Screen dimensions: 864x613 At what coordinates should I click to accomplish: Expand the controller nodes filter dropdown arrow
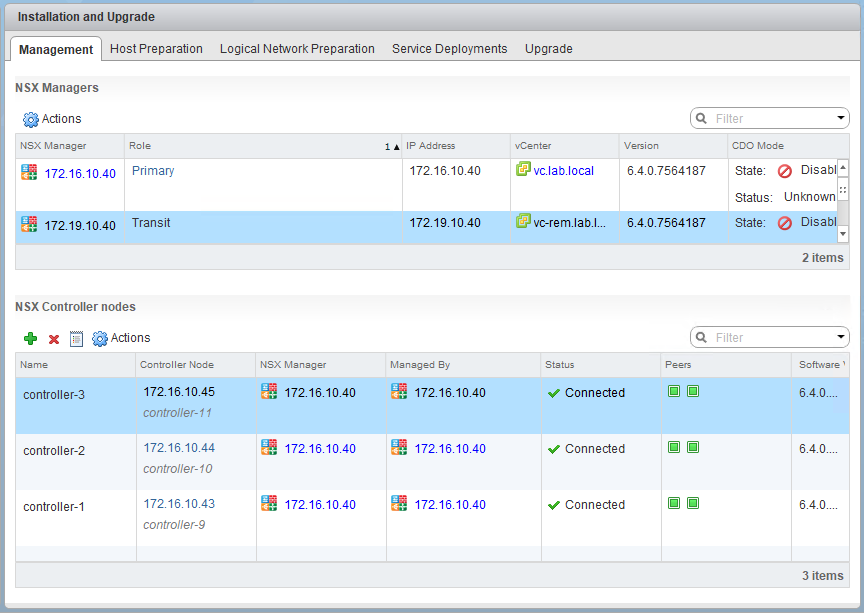tap(841, 338)
